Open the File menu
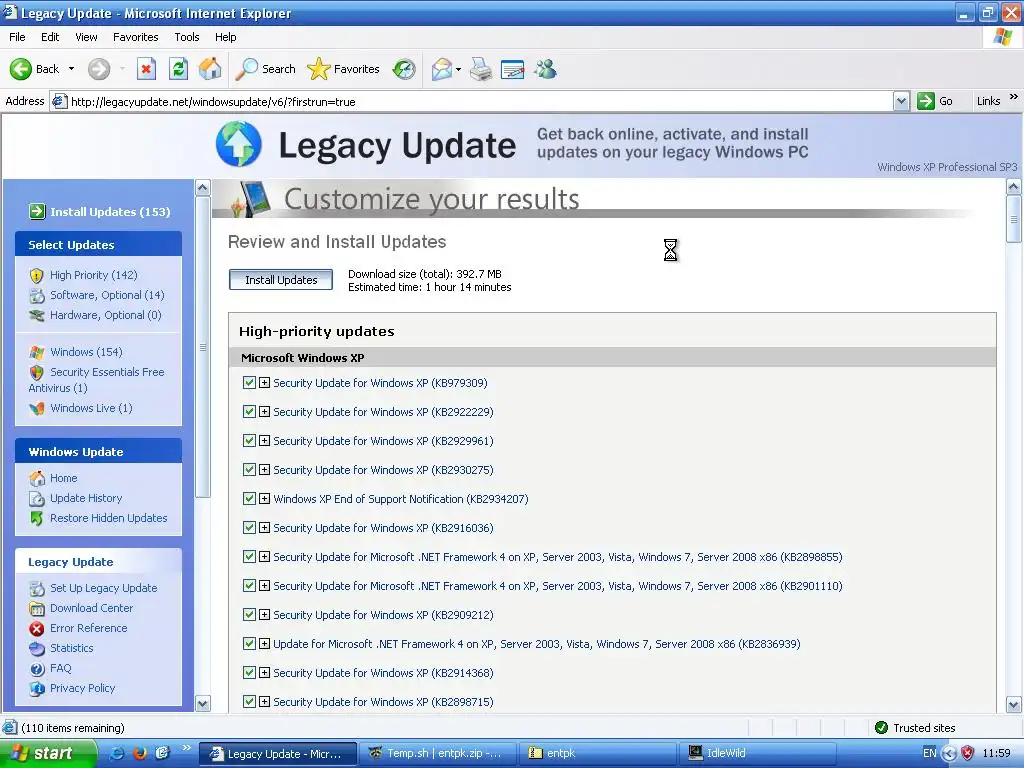 click(17, 37)
